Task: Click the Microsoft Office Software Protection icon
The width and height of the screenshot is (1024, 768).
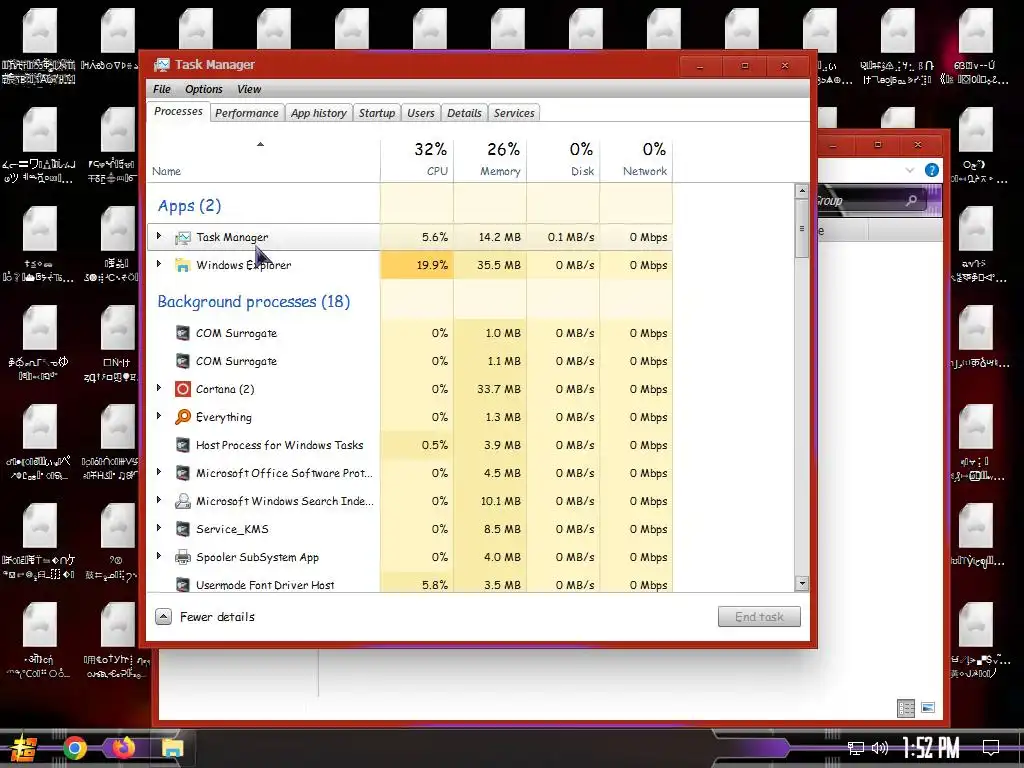Action: pos(183,473)
